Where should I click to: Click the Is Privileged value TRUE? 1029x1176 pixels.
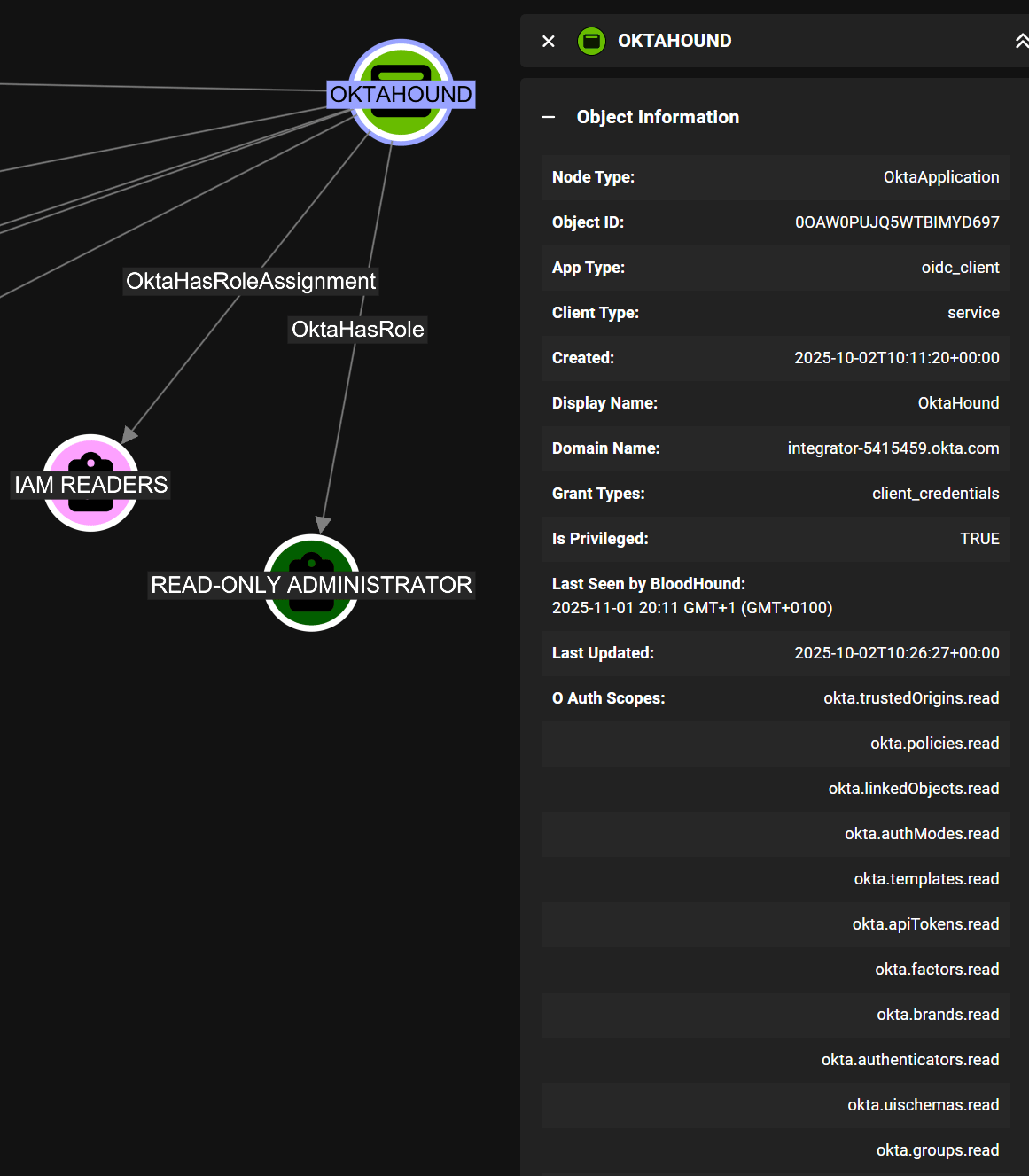pyautogui.click(x=979, y=539)
